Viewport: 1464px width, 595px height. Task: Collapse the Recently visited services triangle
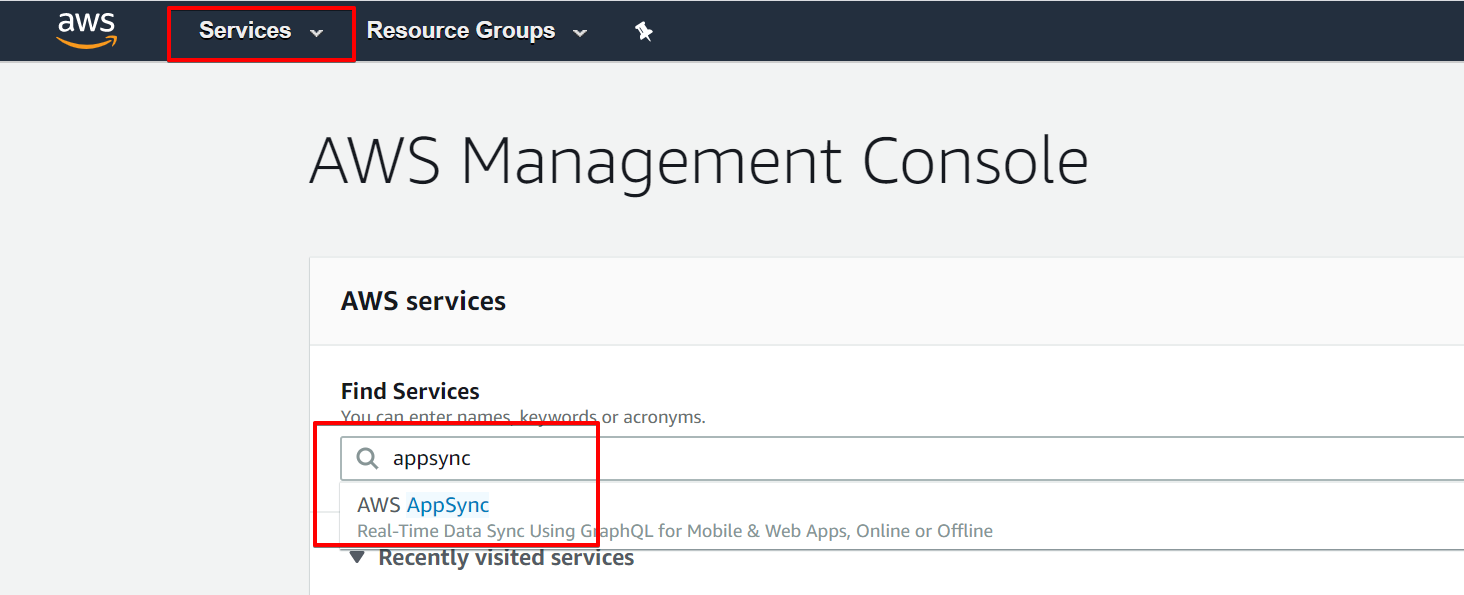(x=356, y=558)
